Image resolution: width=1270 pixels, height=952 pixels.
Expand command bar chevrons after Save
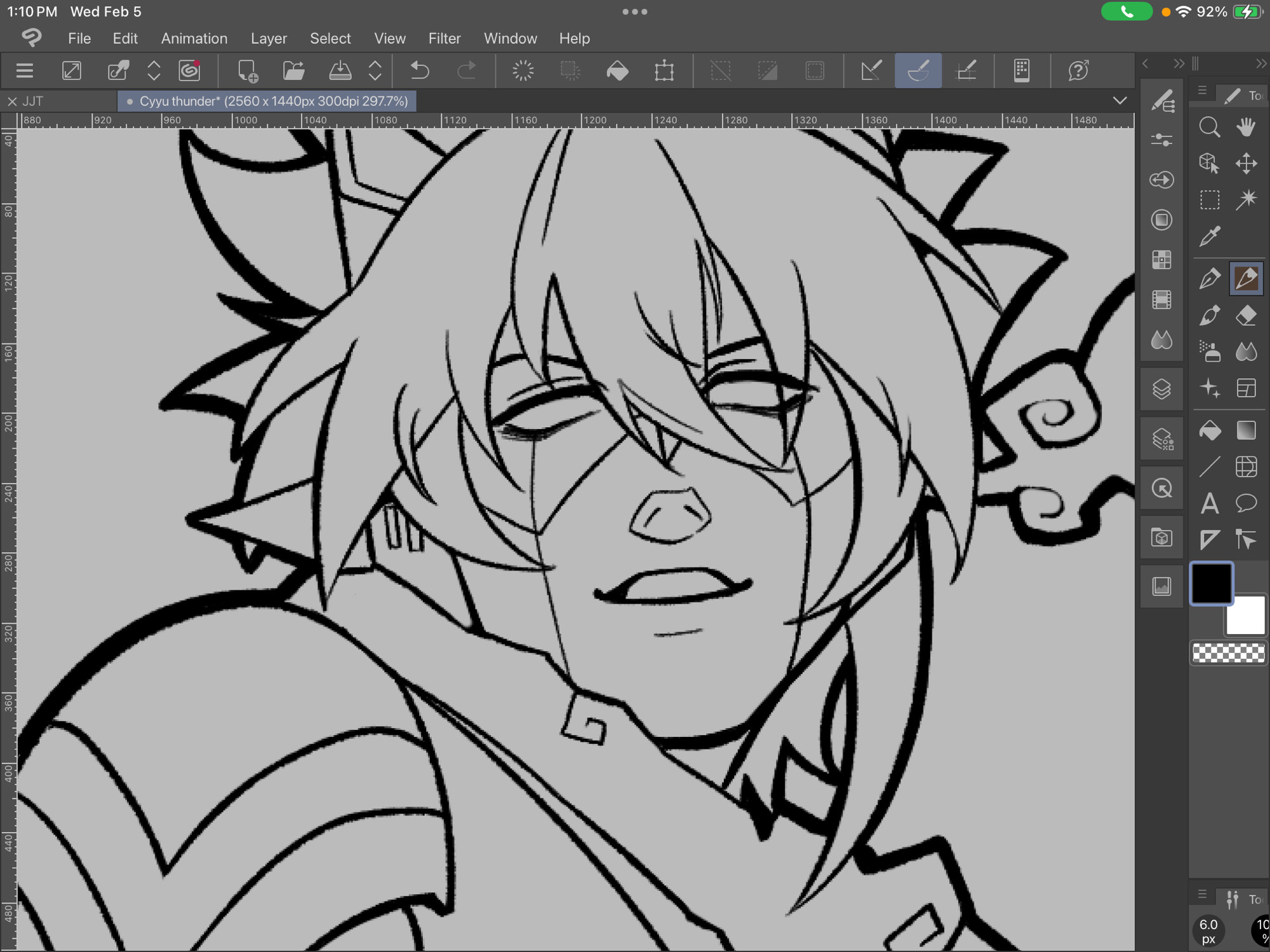click(x=375, y=70)
